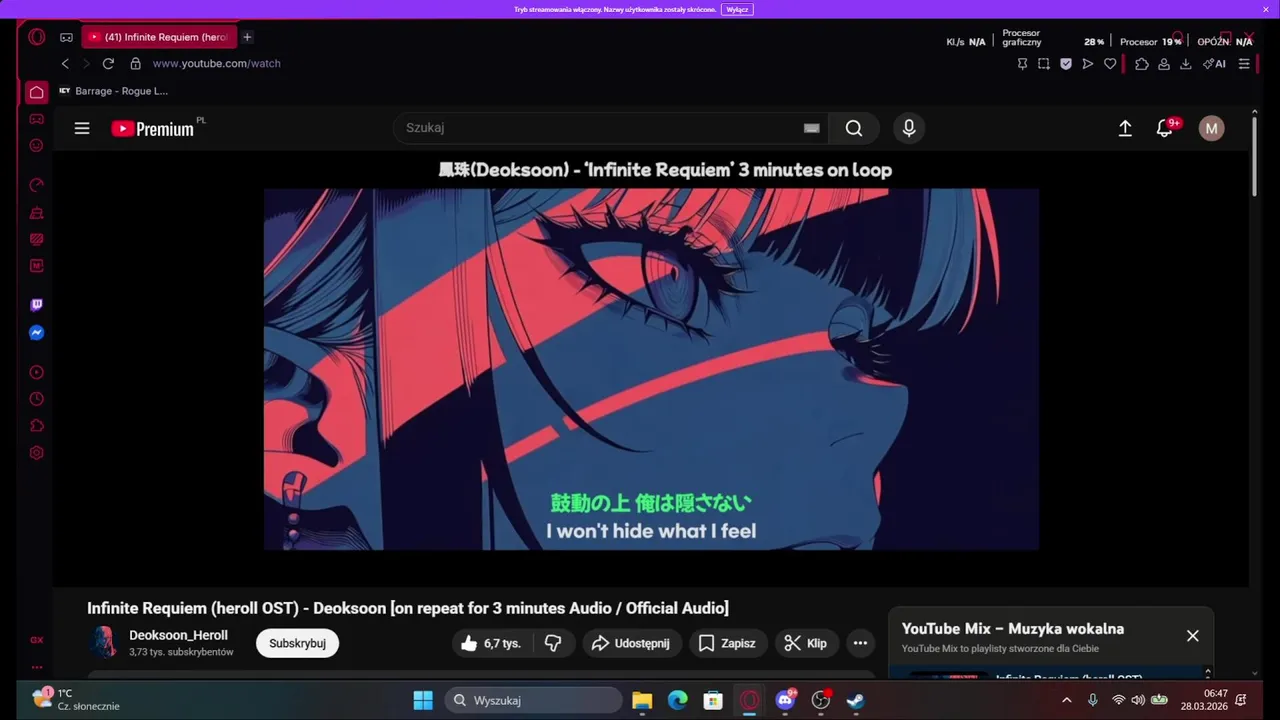This screenshot has height=720, width=1280.
Task: Click the address bar padlock icon
Action: pyautogui.click(x=136, y=63)
